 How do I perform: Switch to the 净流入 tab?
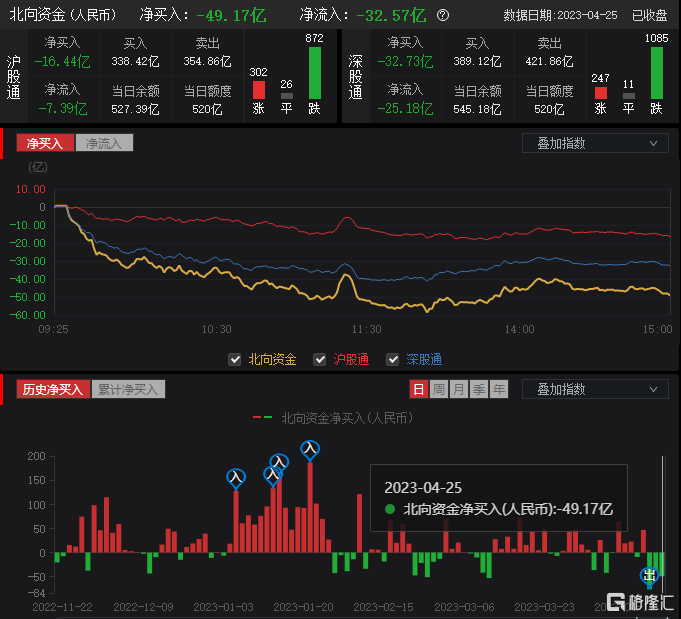coord(104,143)
